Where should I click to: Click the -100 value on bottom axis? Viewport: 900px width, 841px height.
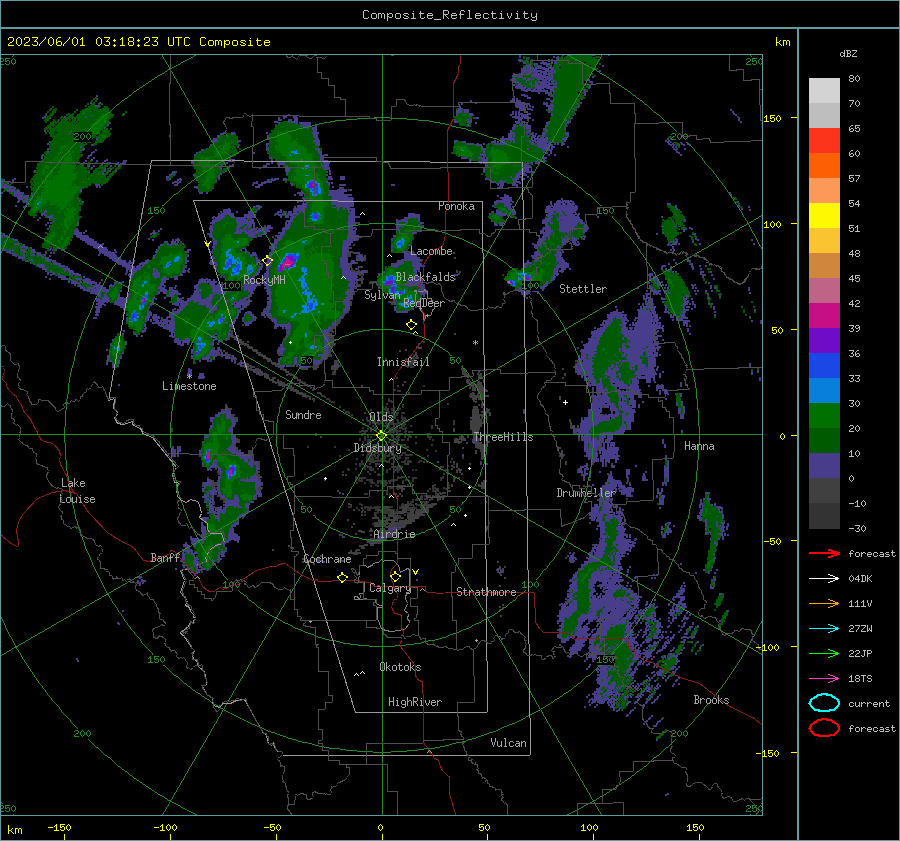[x=165, y=827]
